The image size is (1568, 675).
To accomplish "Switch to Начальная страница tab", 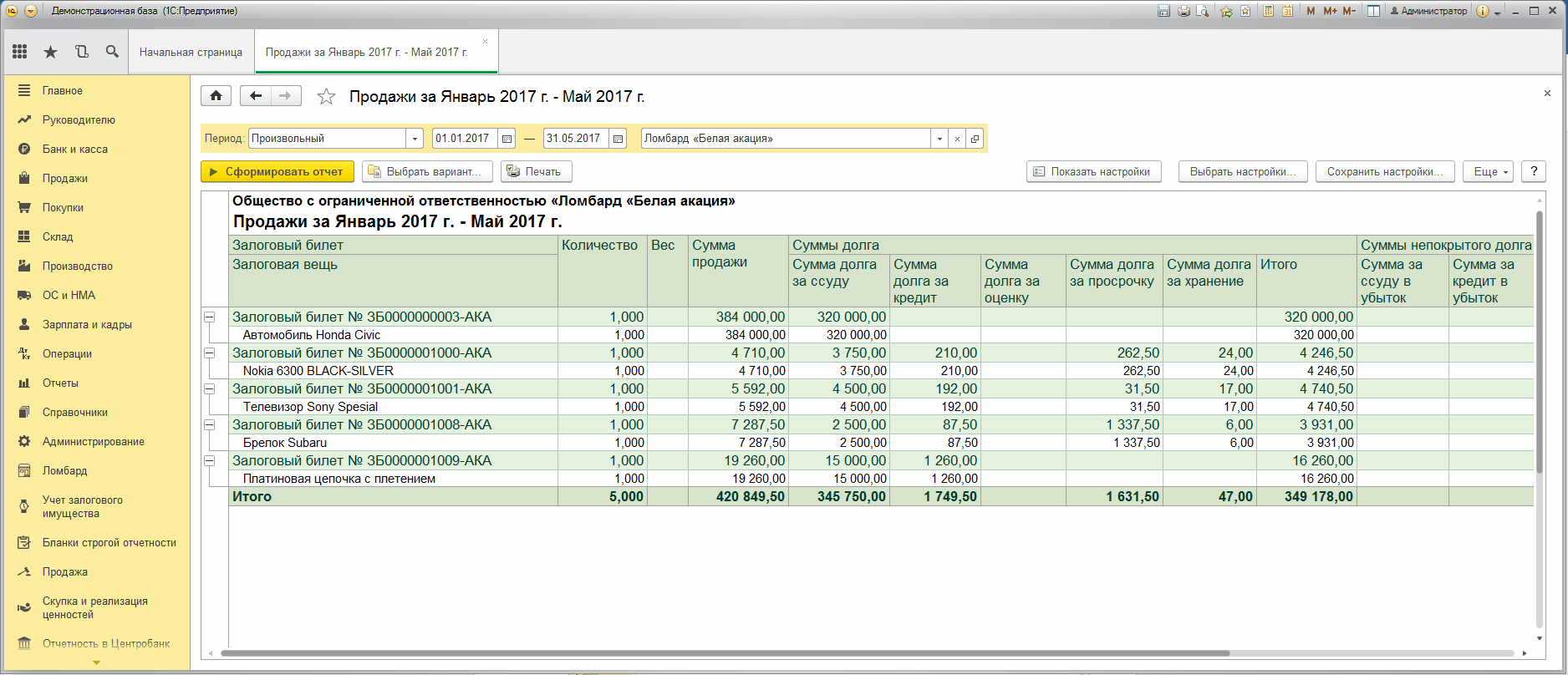I will coord(191,52).
